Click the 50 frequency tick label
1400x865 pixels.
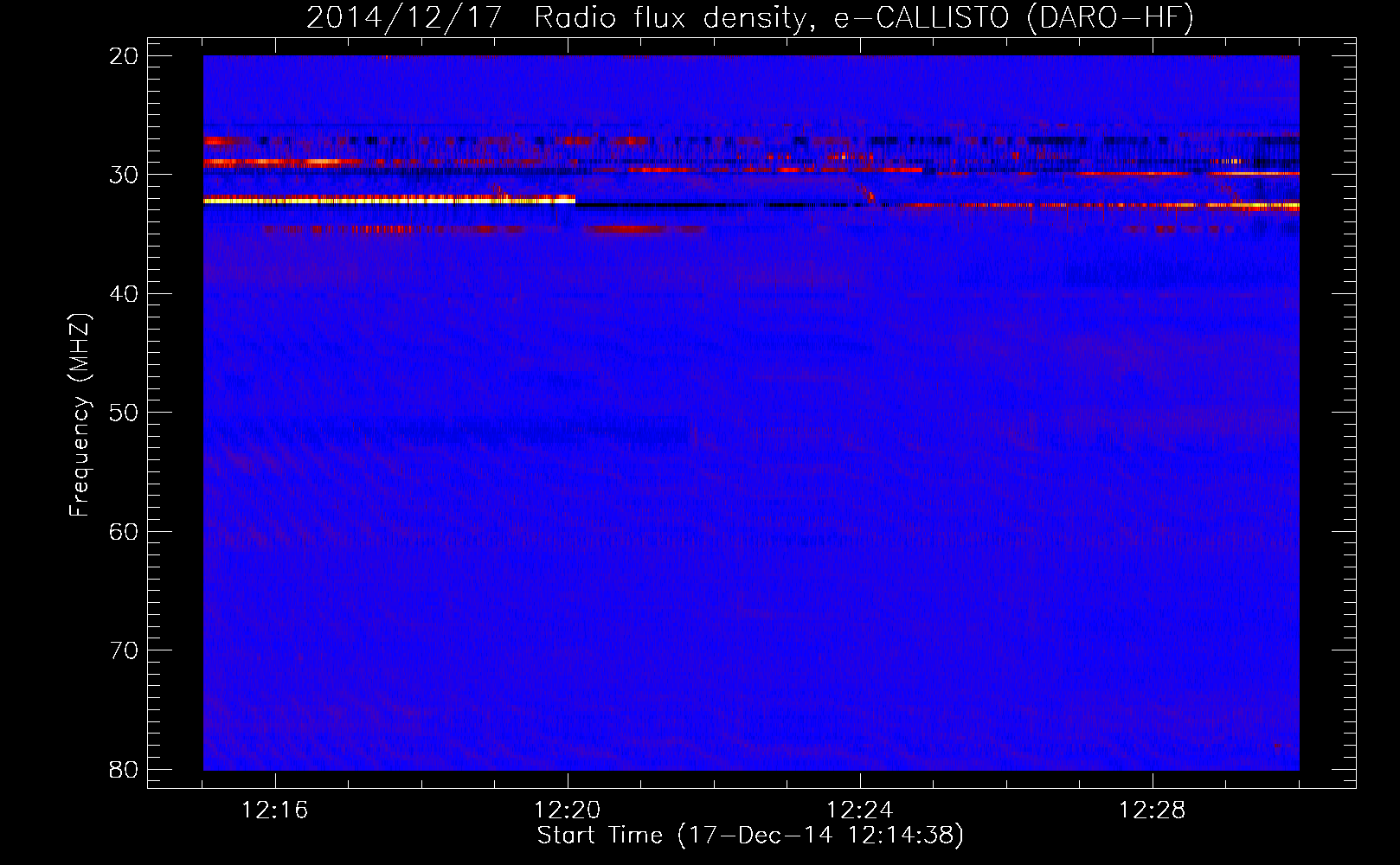point(125,413)
